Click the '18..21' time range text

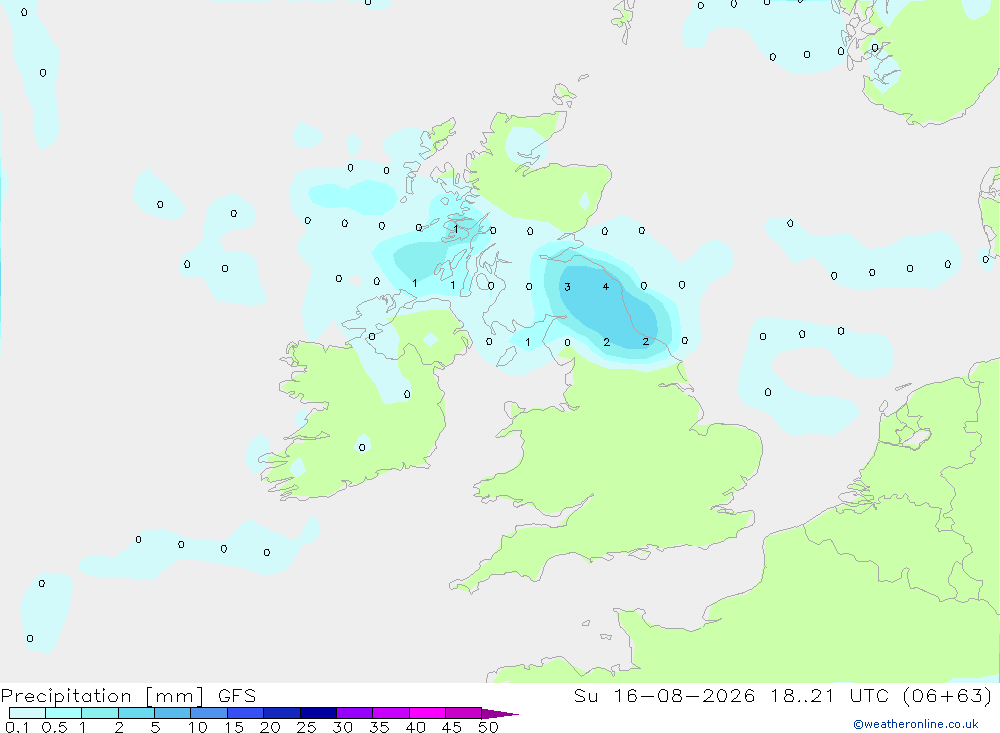point(802,695)
